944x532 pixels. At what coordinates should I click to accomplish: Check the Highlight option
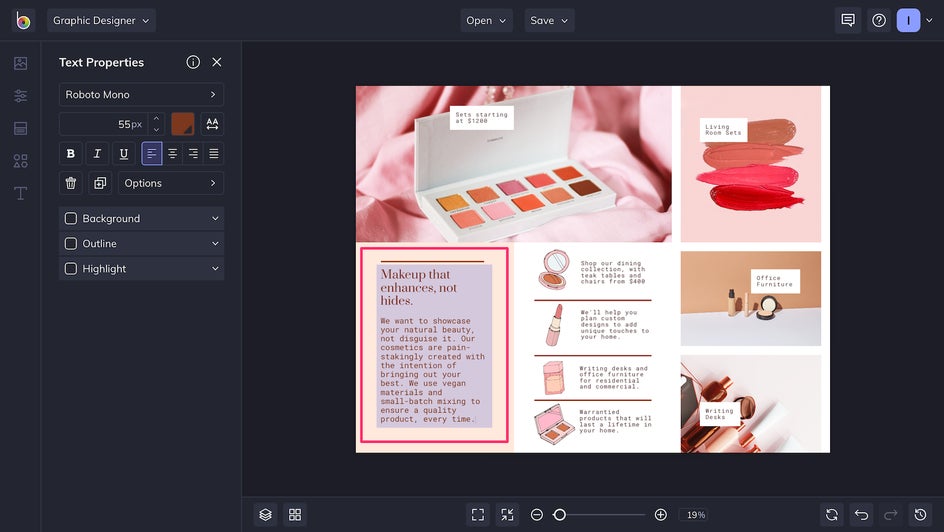[71, 269]
